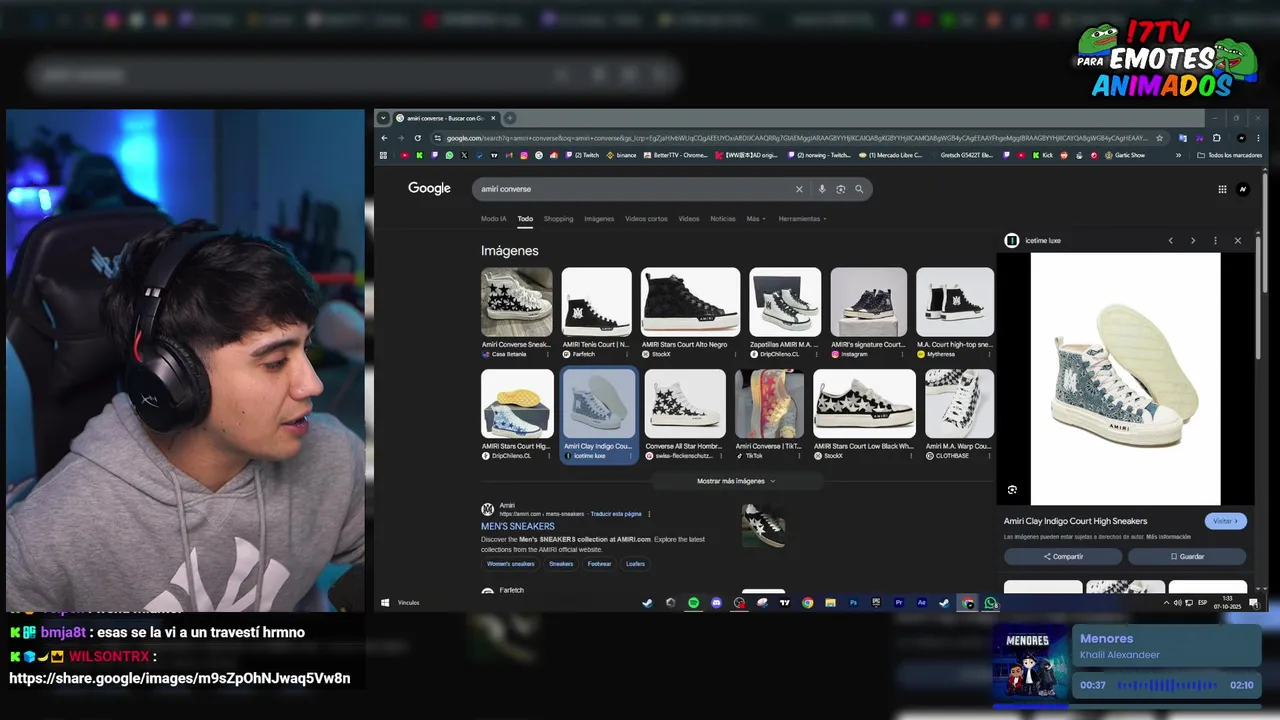The image size is (1280, 720).
Task: Expand the Herramientas dropdown
Action: 802,219
